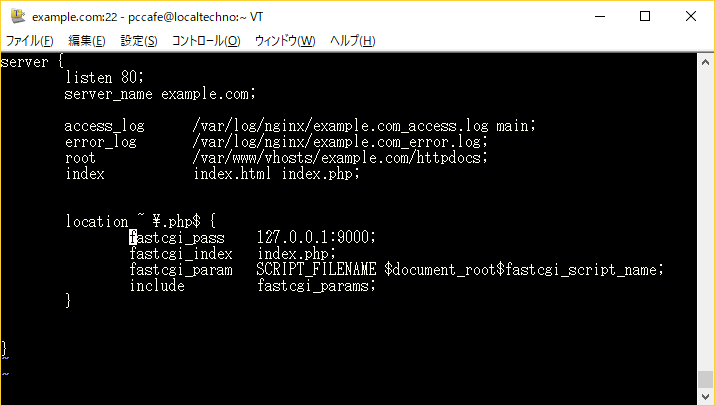The width and height of the screenshot is (715, 406).
Task: Click the cursor block on fastcgi_pass line
Action: pyautogui.click(x=133, y=237)
